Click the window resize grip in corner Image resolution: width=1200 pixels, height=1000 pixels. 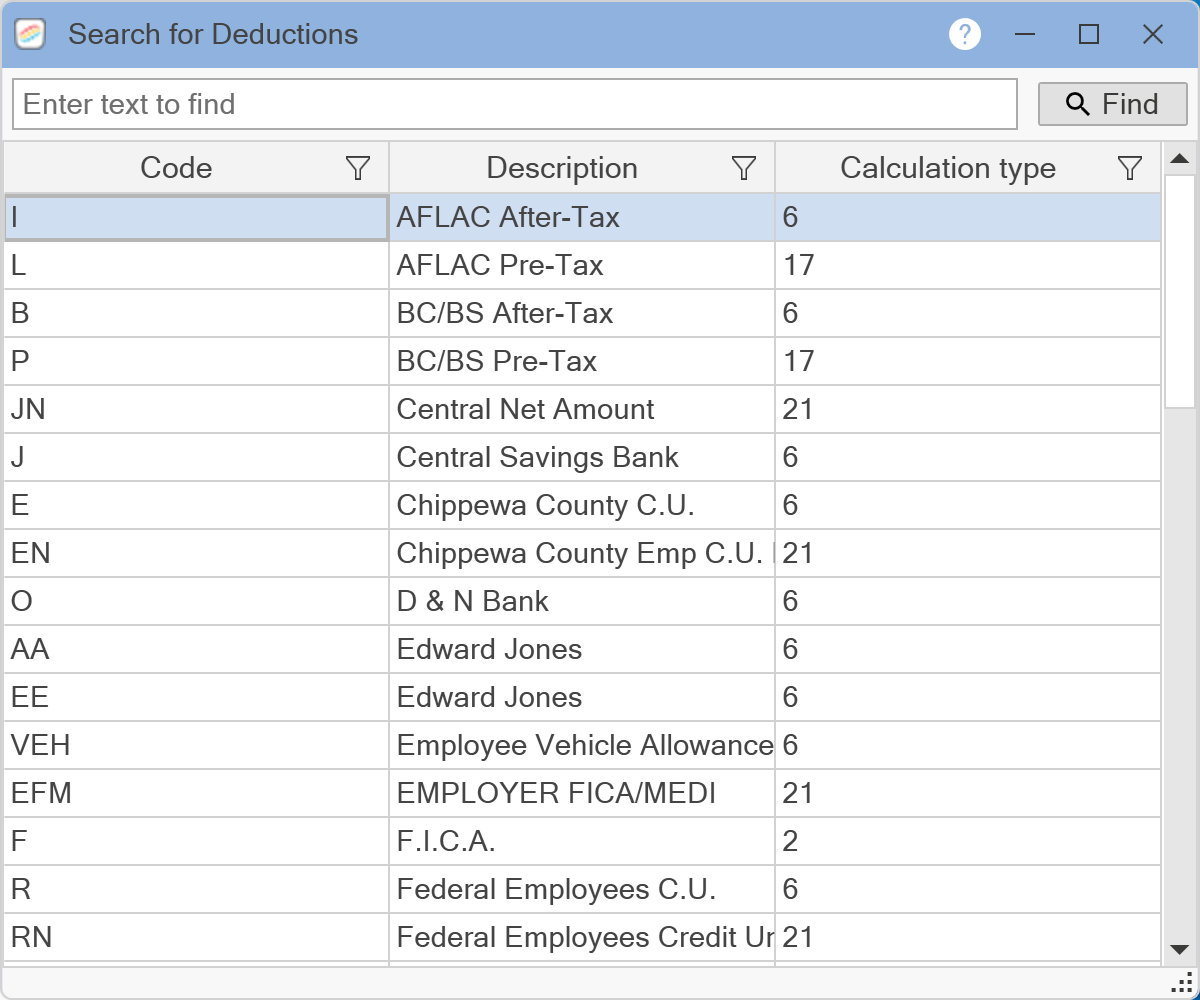click(1183, 982)
